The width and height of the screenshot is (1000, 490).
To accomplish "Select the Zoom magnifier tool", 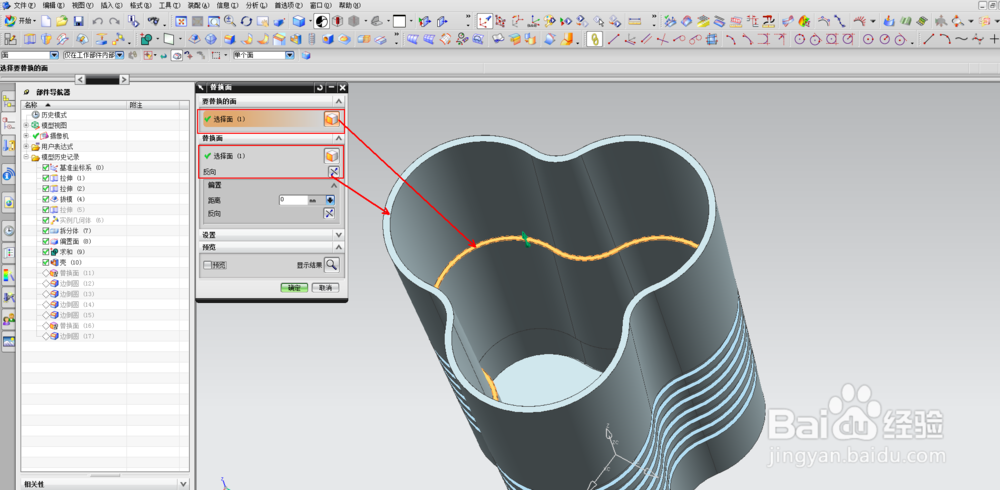I will [230, 21].
